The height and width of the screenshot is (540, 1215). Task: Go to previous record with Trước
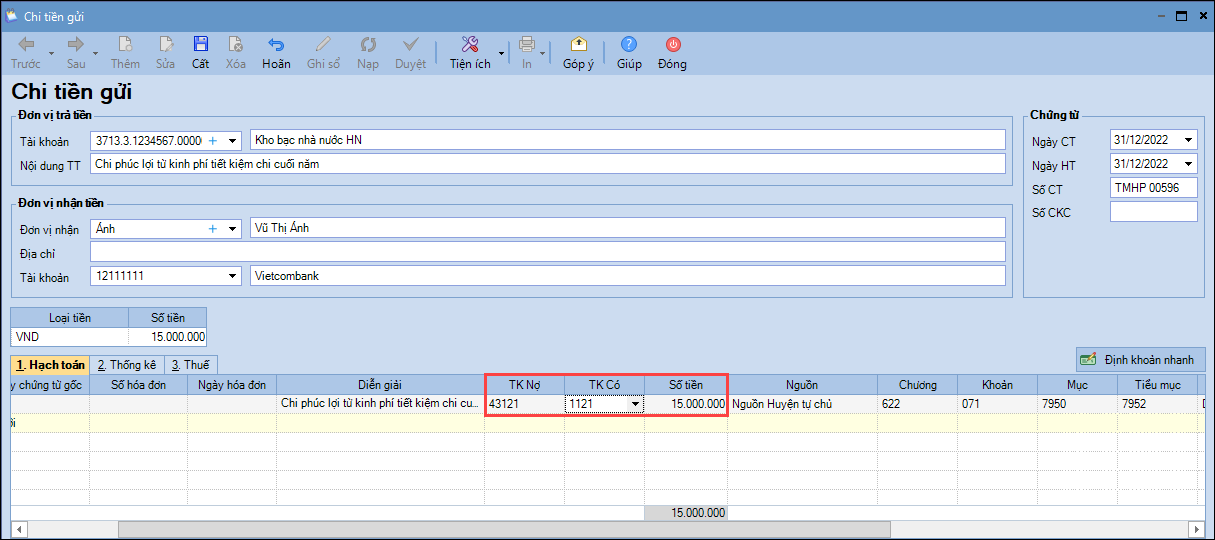(x=26, y=53)
